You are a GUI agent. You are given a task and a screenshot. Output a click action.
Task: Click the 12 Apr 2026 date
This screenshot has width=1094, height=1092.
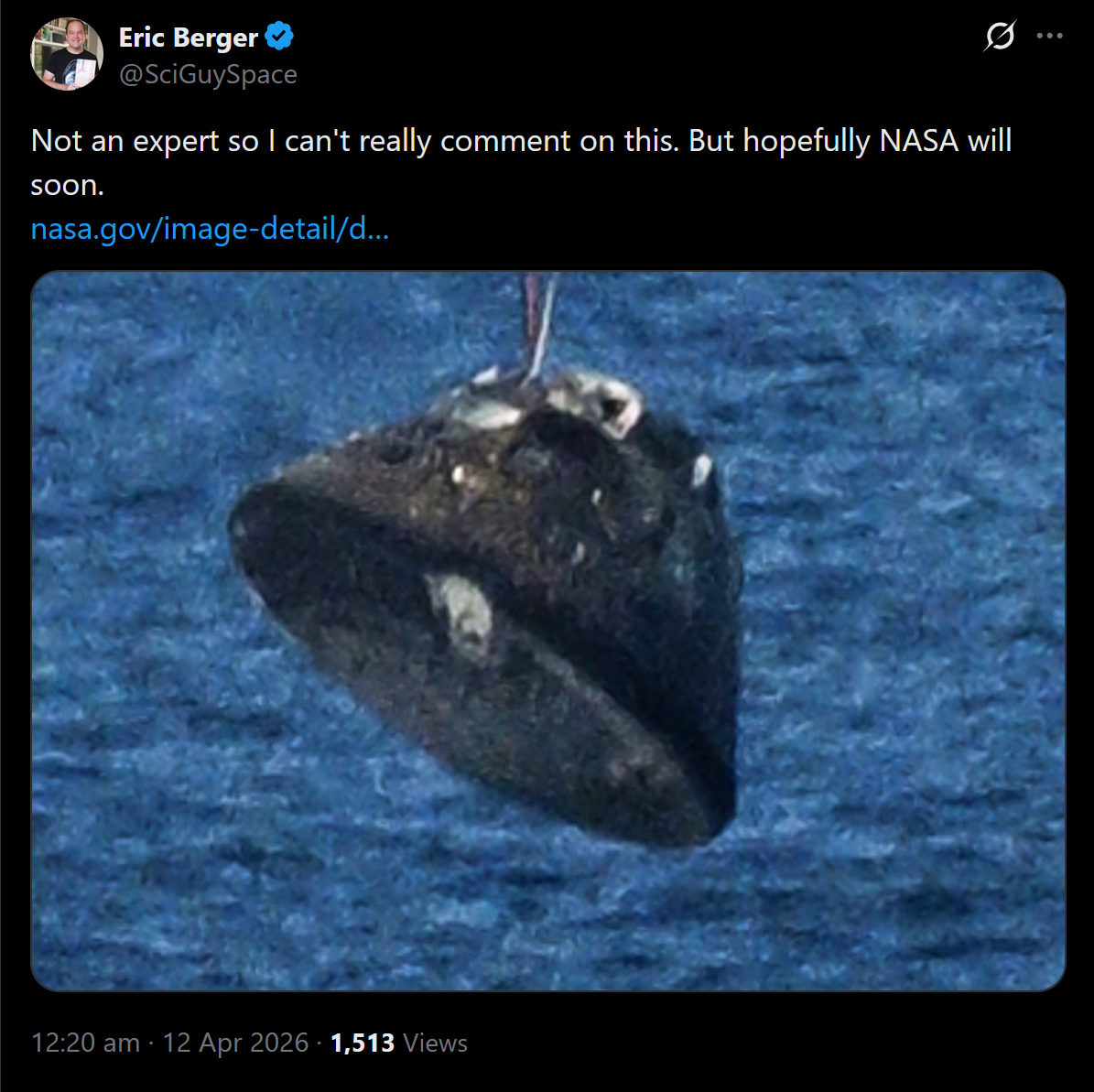point(235,1043)
